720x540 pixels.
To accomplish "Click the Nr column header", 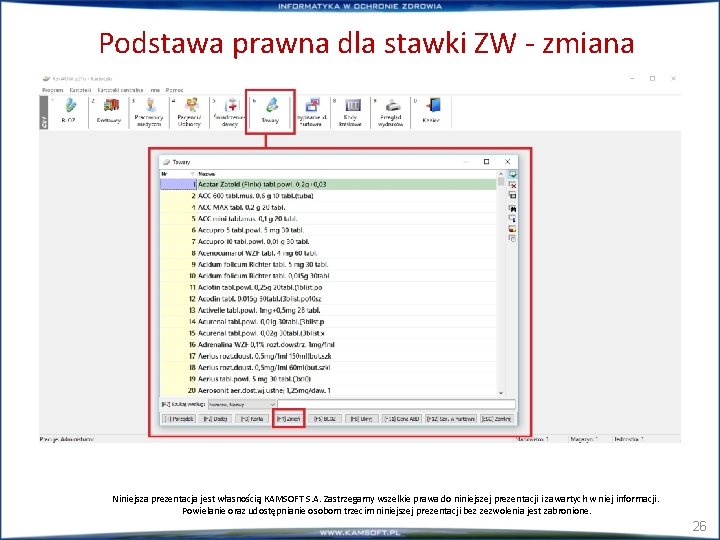I will tap(178, 174).
